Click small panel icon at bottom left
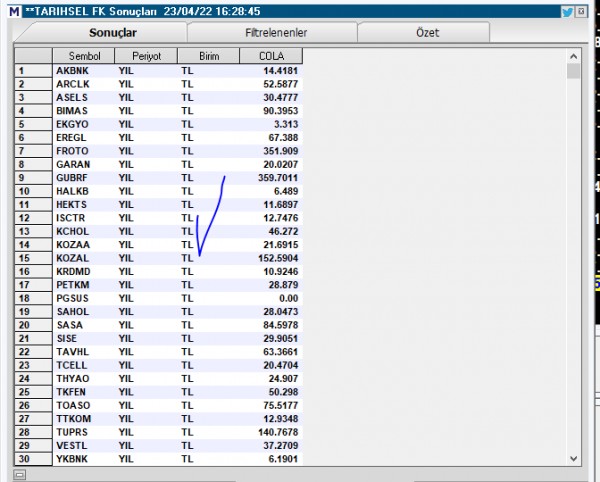The height and width of the screenshot is (482, 600). coord(20,475)
